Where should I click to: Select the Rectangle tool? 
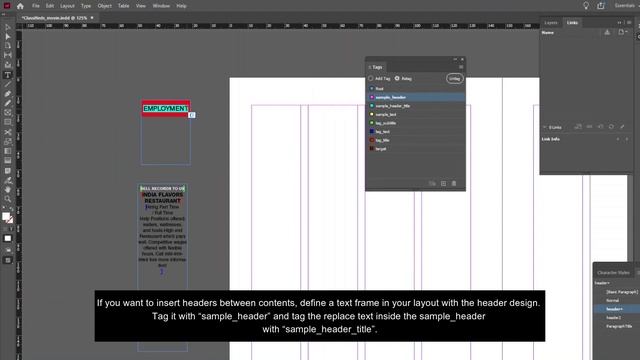click(7, 122)
